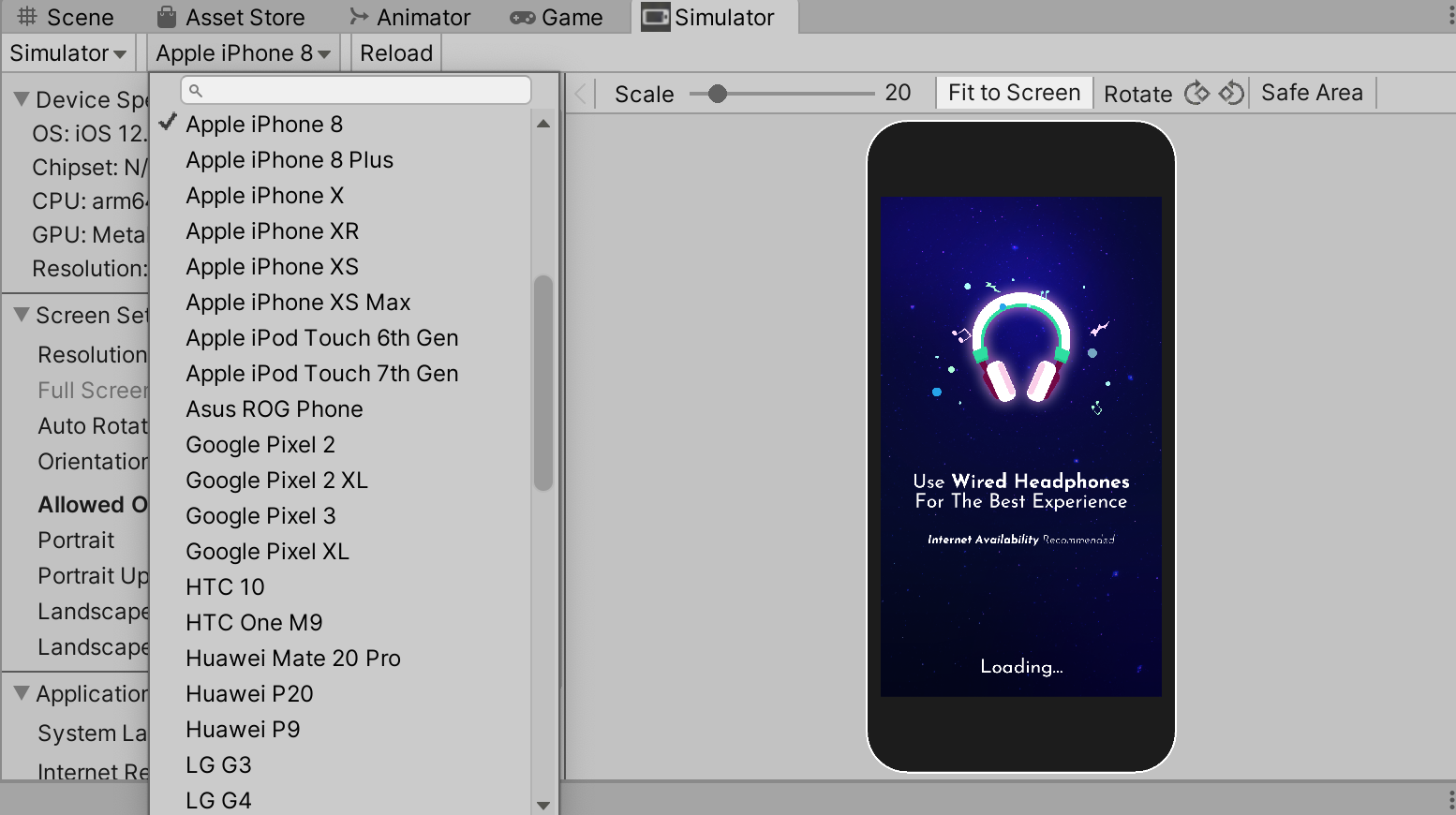The image size is (1456, 815).
Task: Switch to the Scene tab
Action: click(66, 17)
